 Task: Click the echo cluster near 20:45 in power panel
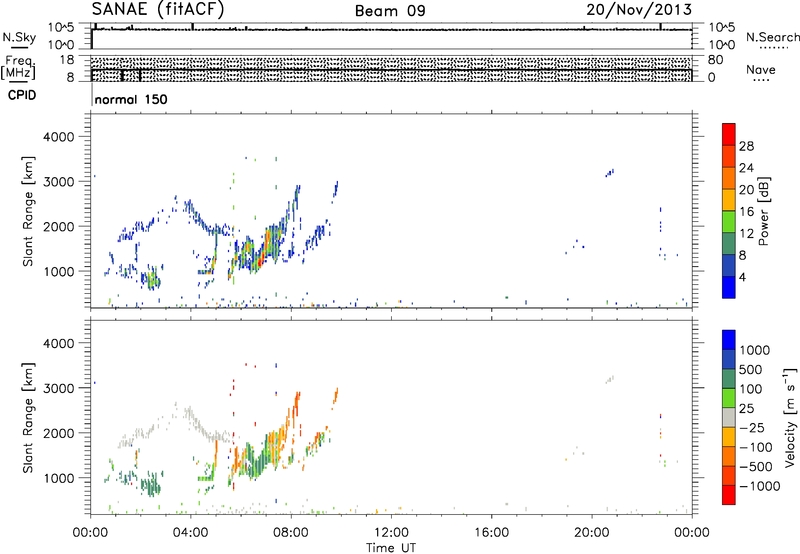tap(610, 172)
